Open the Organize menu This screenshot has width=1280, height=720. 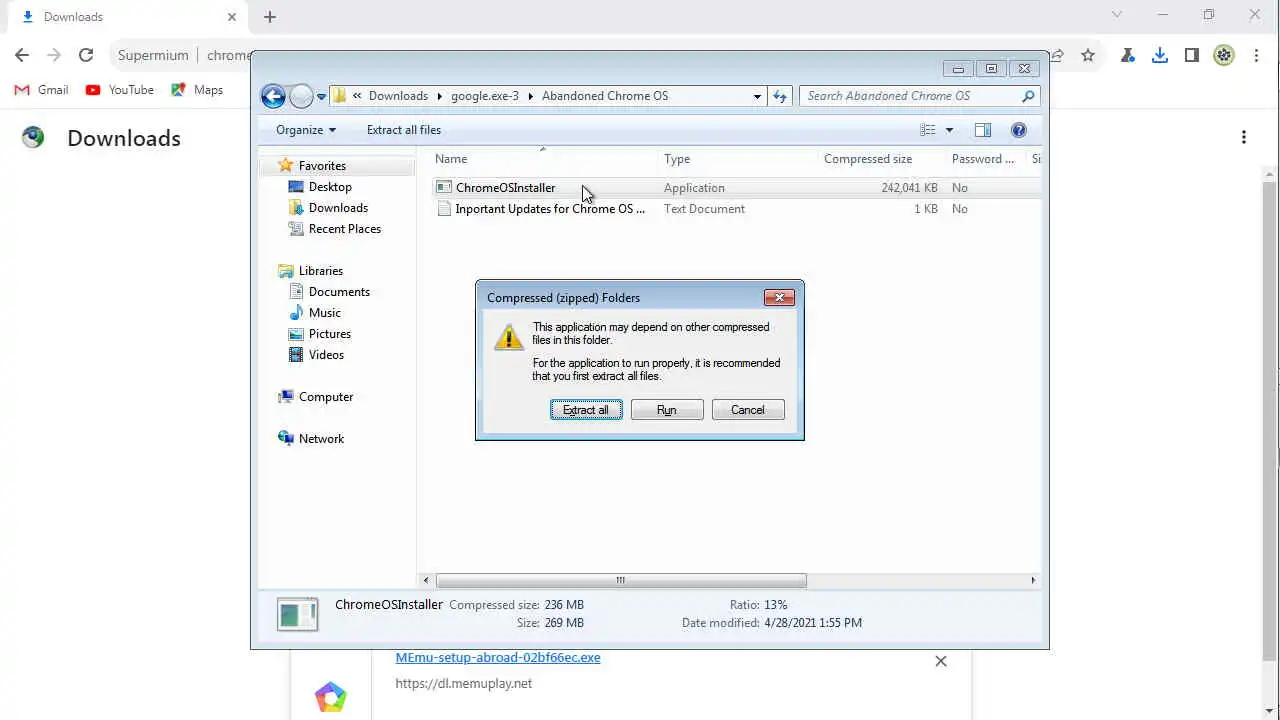coord(306,130)
